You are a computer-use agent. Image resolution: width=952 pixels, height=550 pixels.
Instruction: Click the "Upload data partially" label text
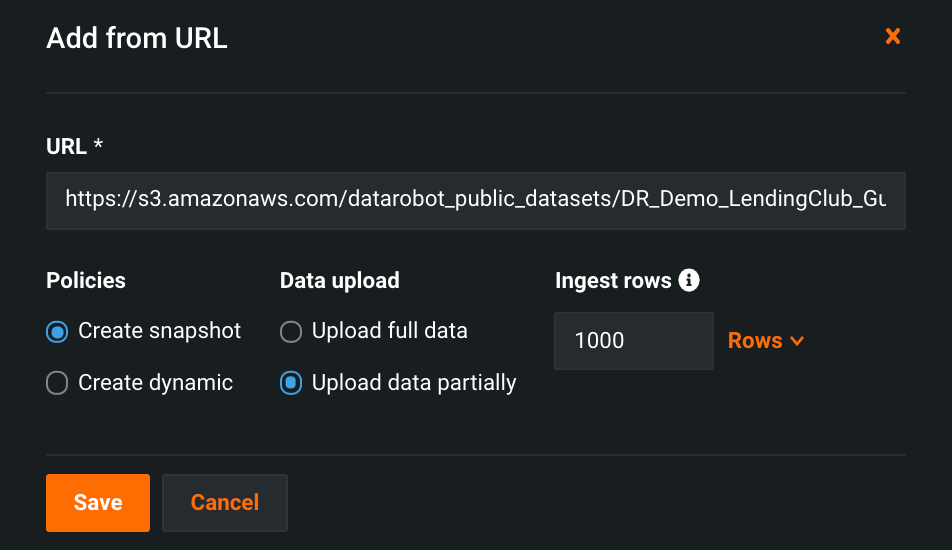414,383
